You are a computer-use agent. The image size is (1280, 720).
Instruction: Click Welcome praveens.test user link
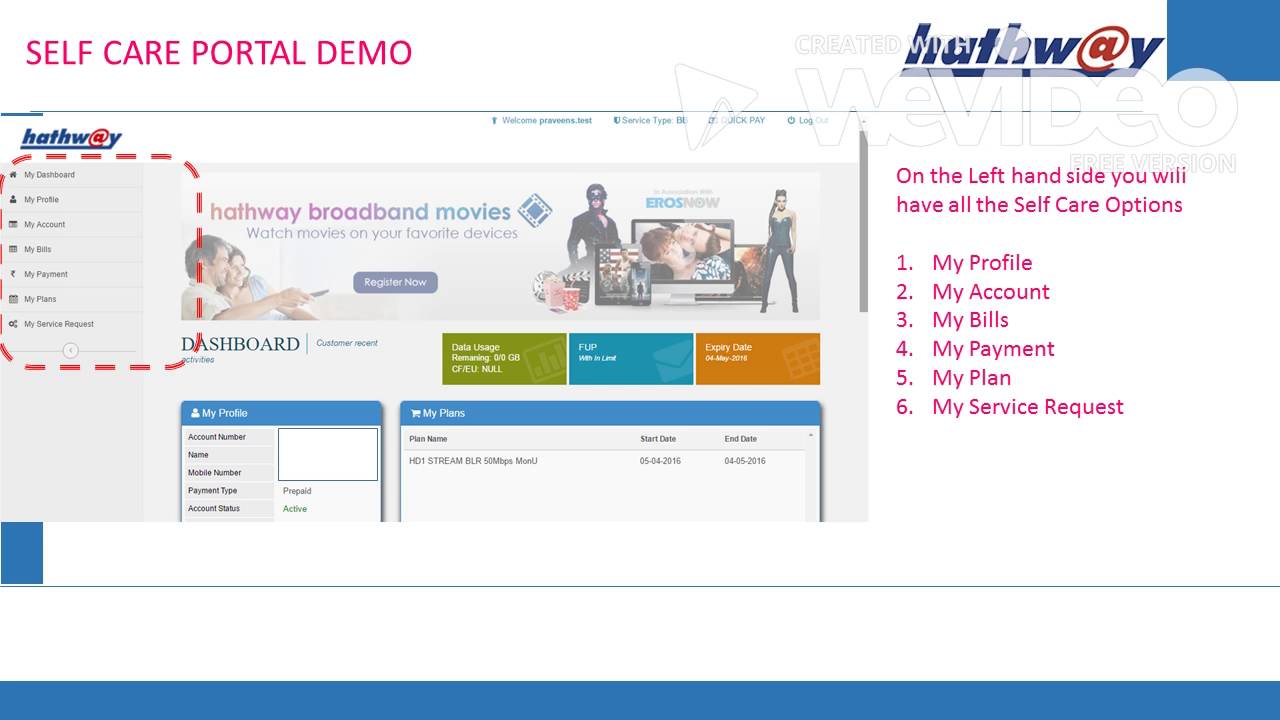click(542, 120)
